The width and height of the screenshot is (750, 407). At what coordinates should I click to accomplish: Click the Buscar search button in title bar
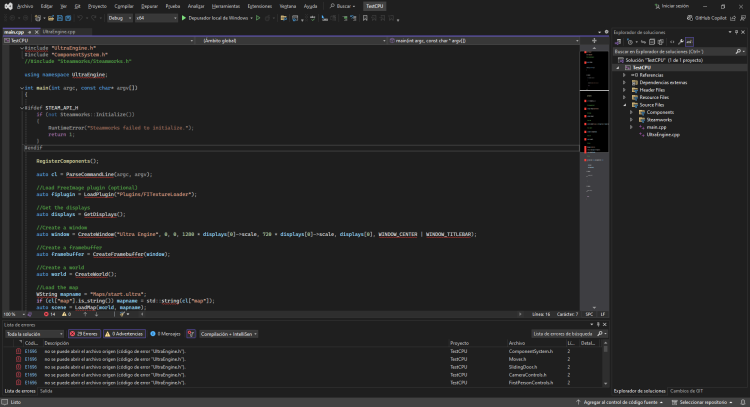(342, 6)
